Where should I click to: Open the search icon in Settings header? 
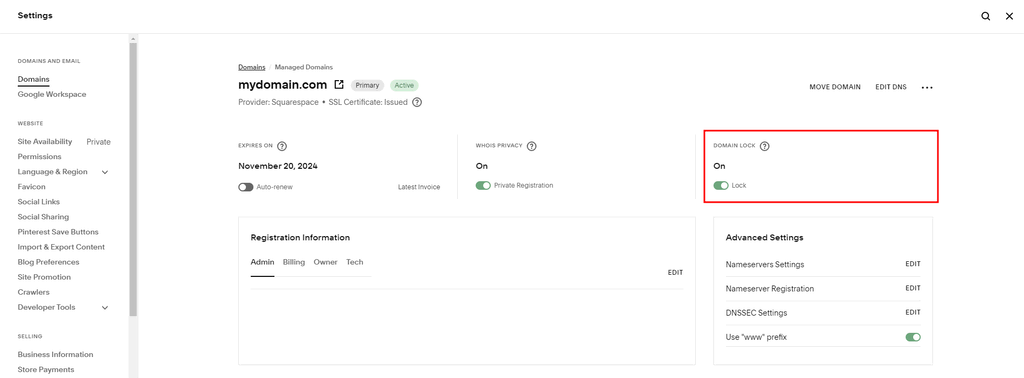[x=985, y=16]
